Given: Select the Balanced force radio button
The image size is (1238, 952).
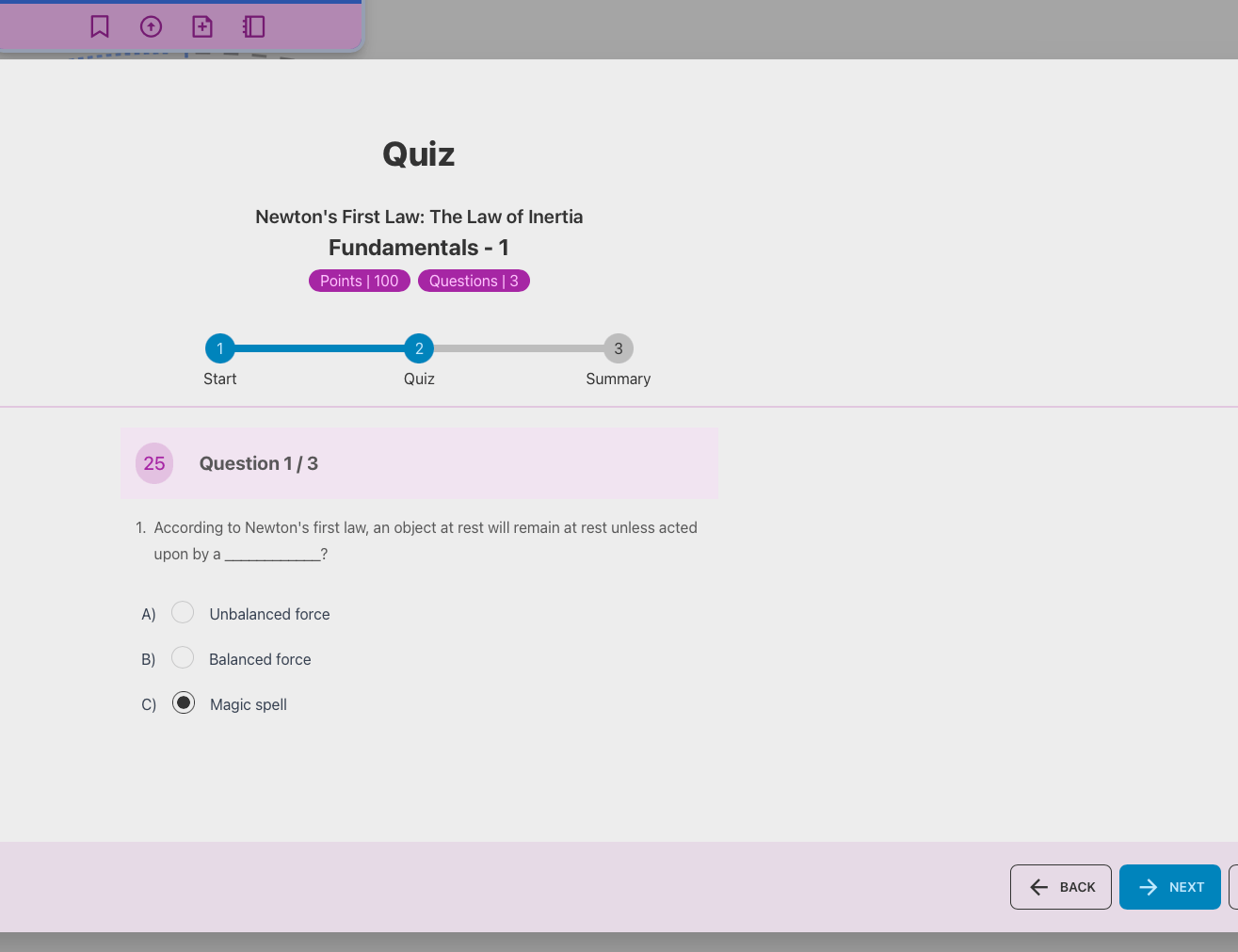Looking at the screenshot, I should [183, 658].
